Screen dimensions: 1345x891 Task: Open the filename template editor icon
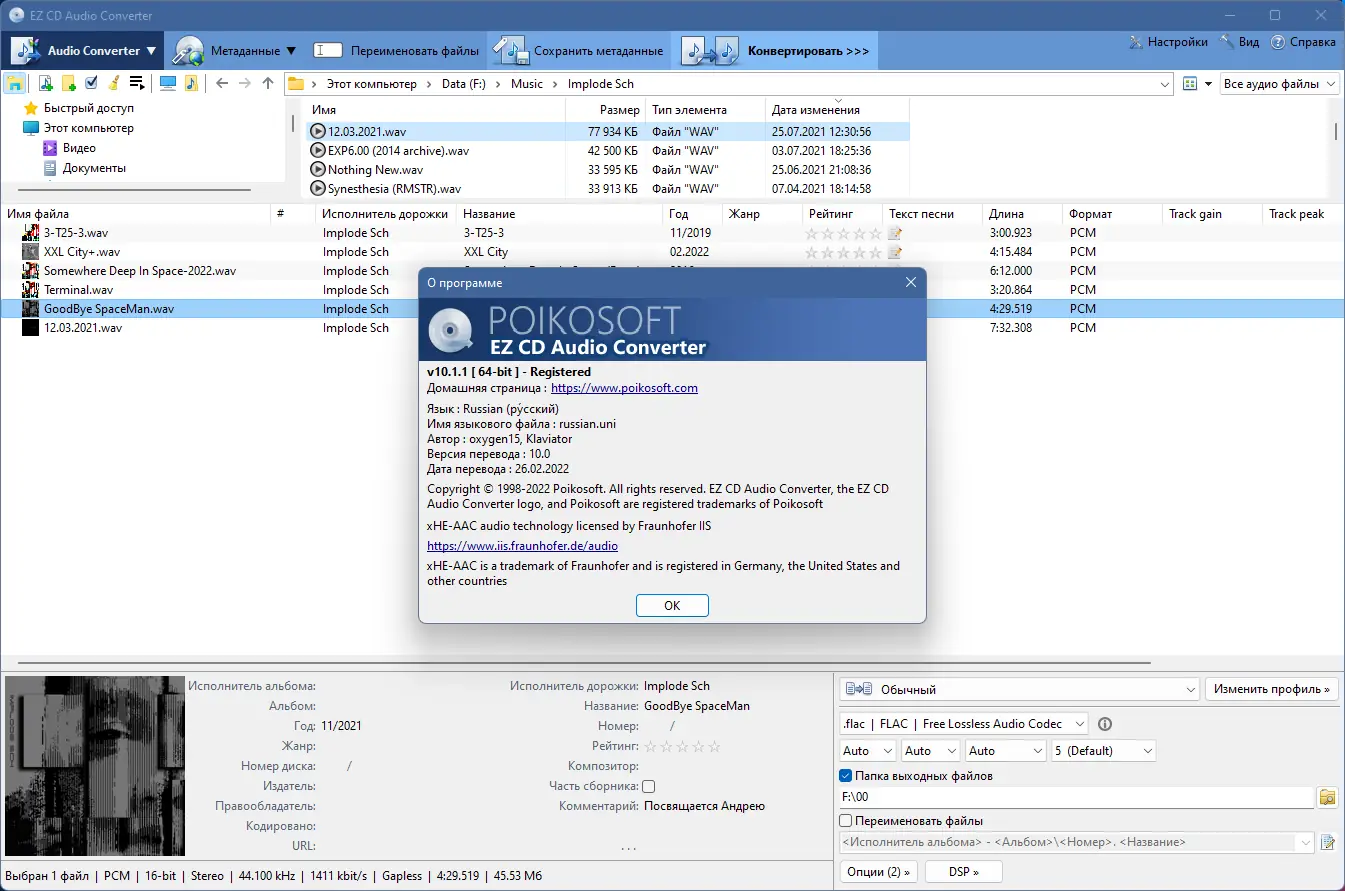pyautogui.click(x=1328, y=843)
